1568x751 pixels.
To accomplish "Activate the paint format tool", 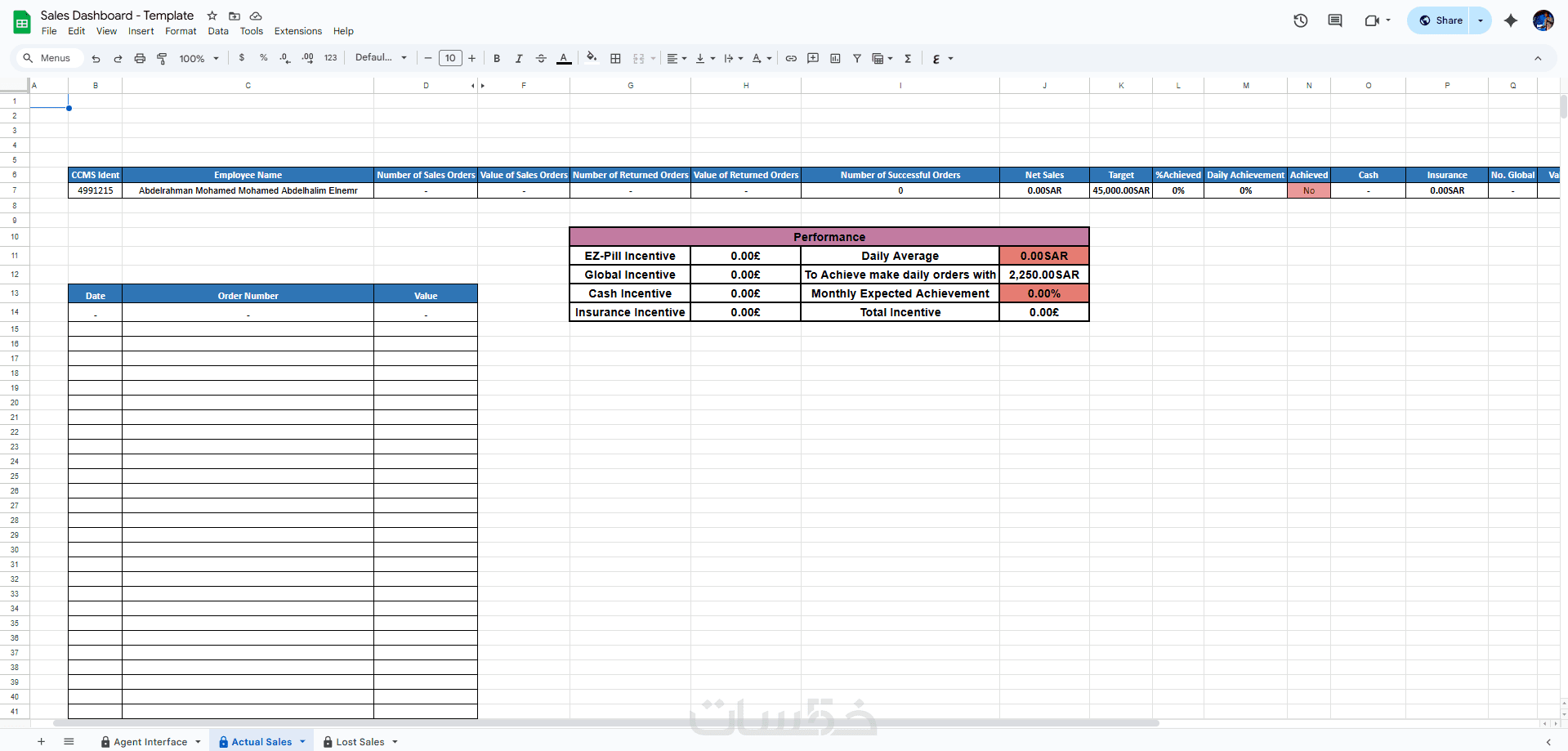I will 162,59.
